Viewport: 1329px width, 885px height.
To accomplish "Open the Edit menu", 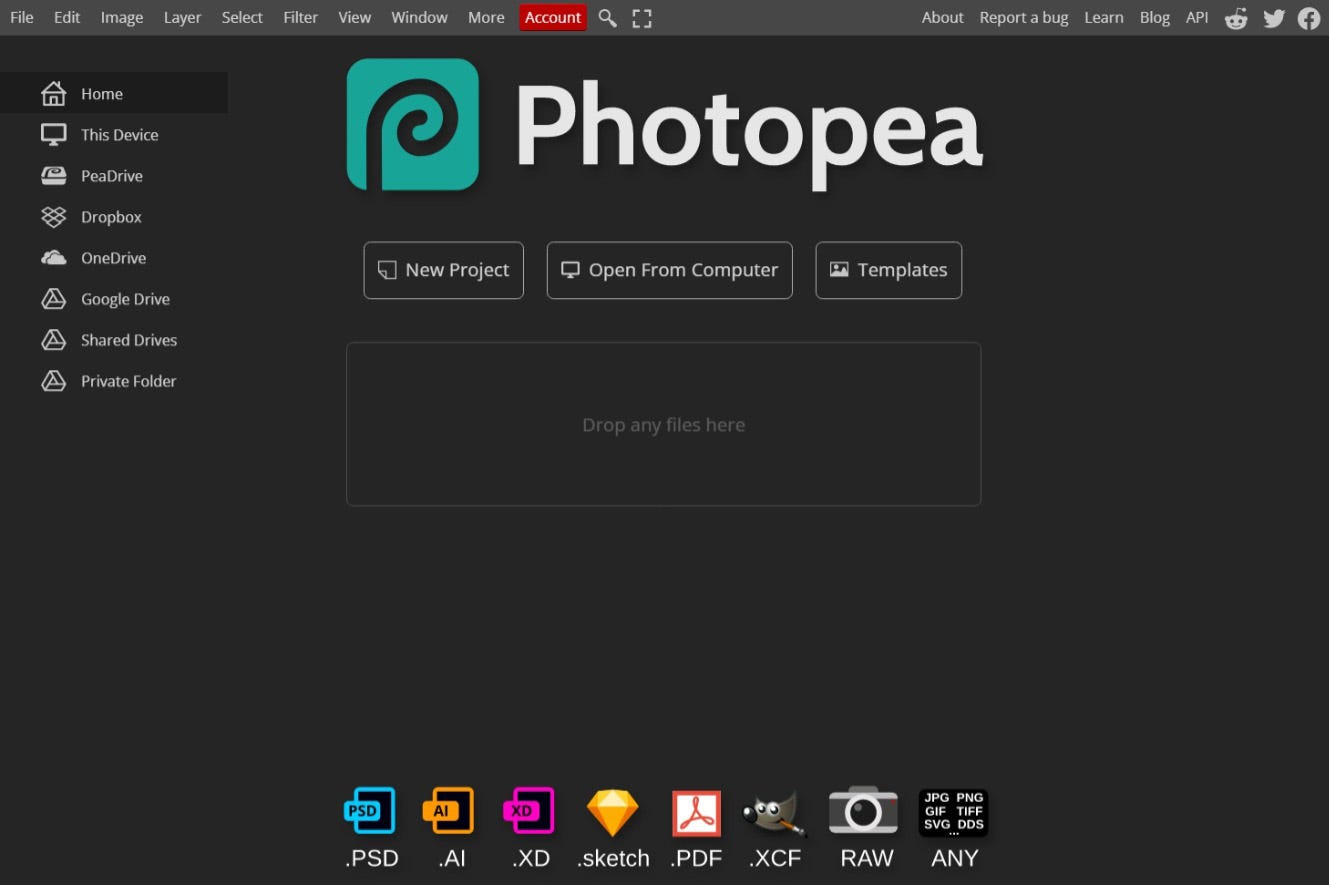I will (67, 17).
